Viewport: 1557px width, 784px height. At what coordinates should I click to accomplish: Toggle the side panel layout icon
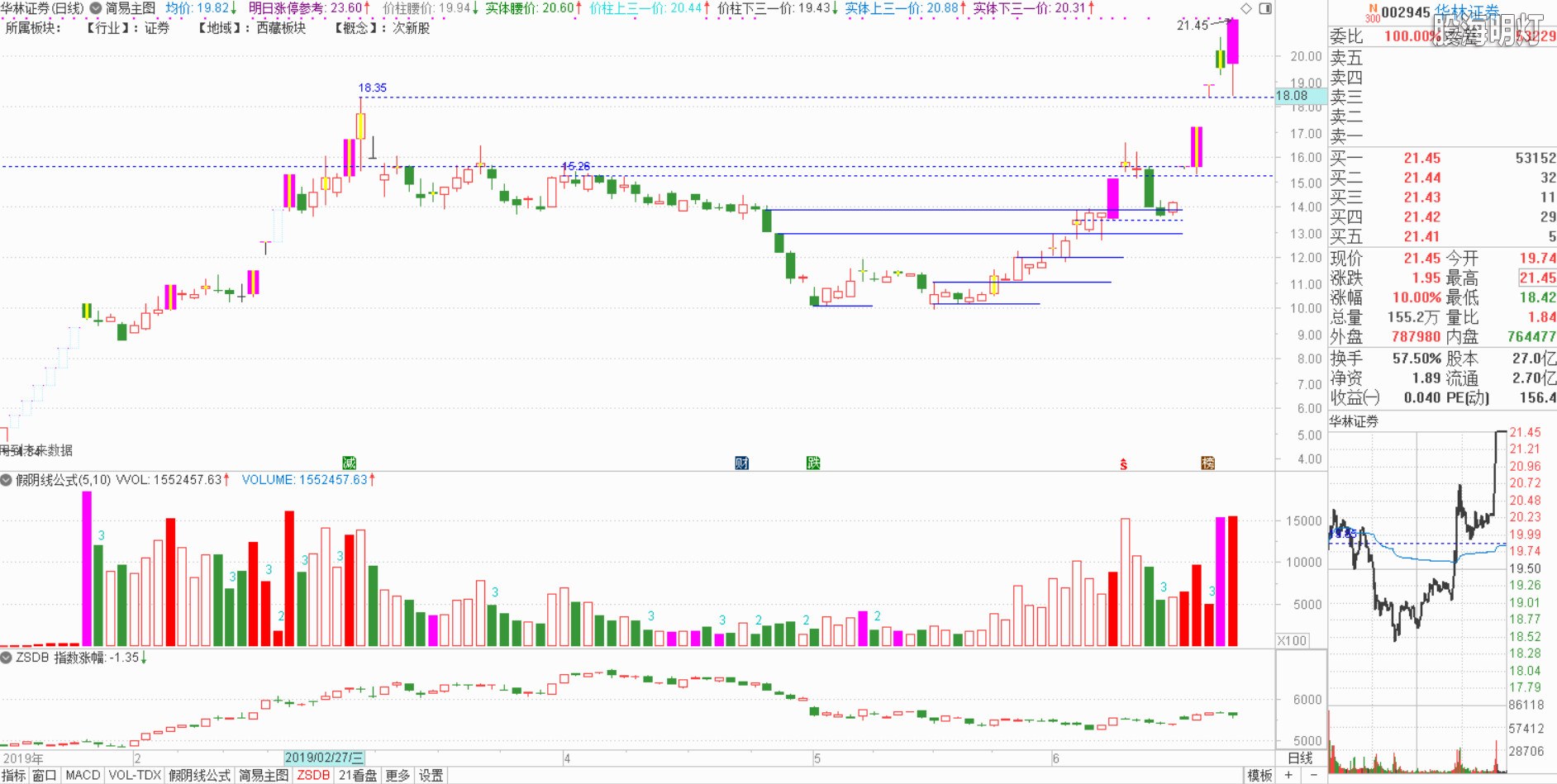click(1265, 8)
